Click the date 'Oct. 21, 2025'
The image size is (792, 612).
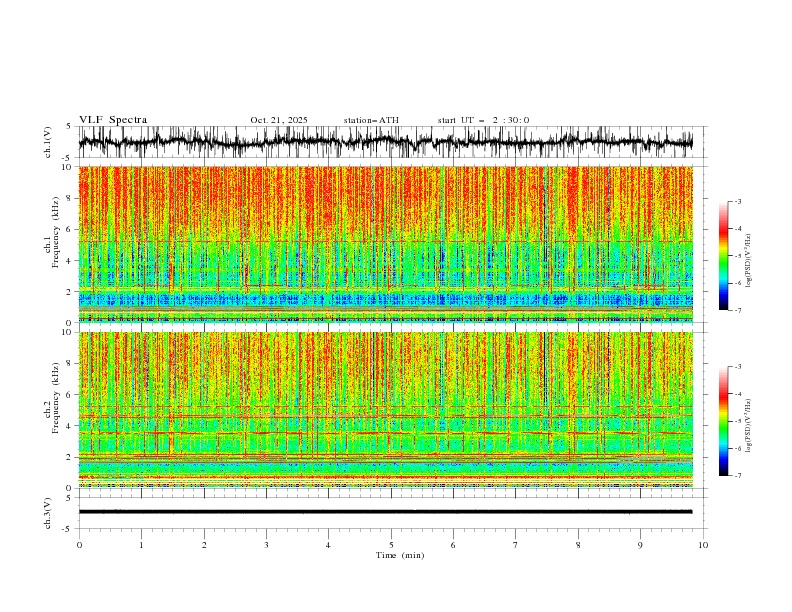[279, 120]
